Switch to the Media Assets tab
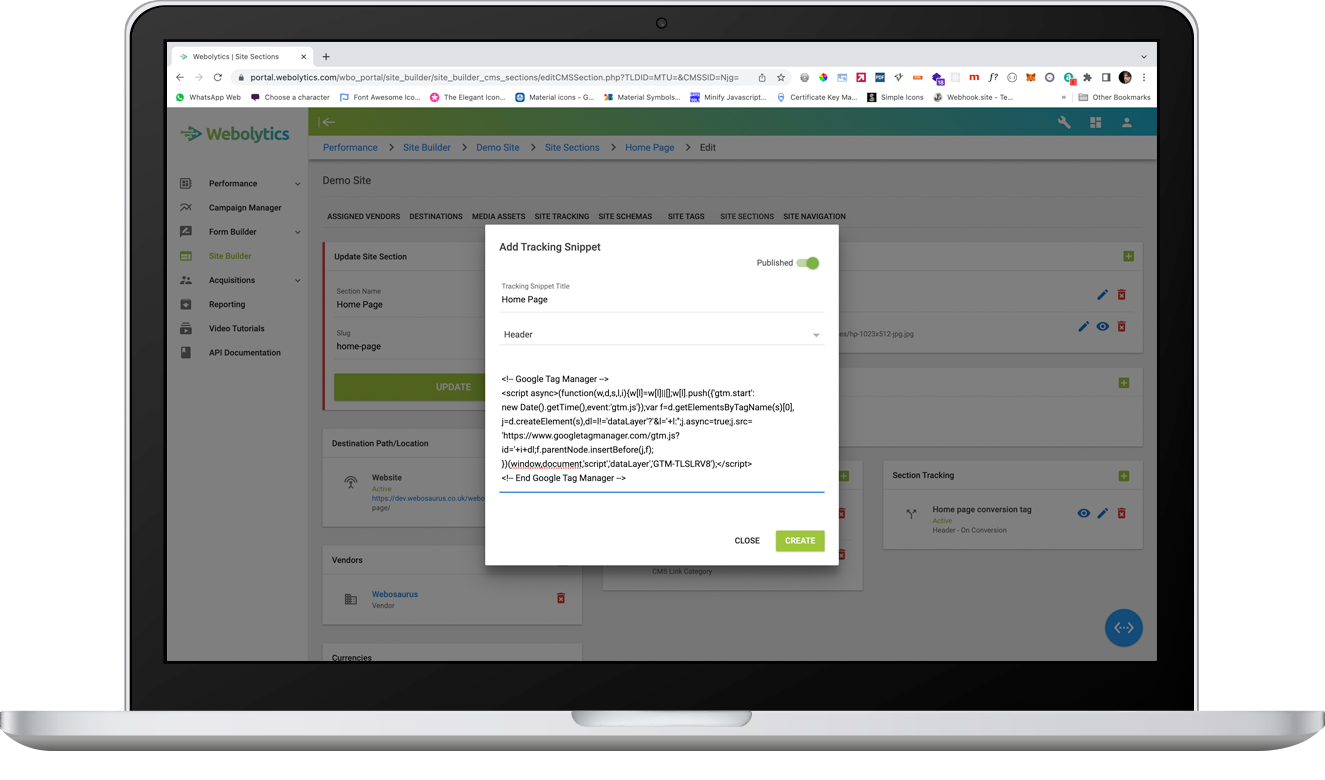The height and width of the screenshot is (780, 1325). pyautogui.click(x=498, y=216)
